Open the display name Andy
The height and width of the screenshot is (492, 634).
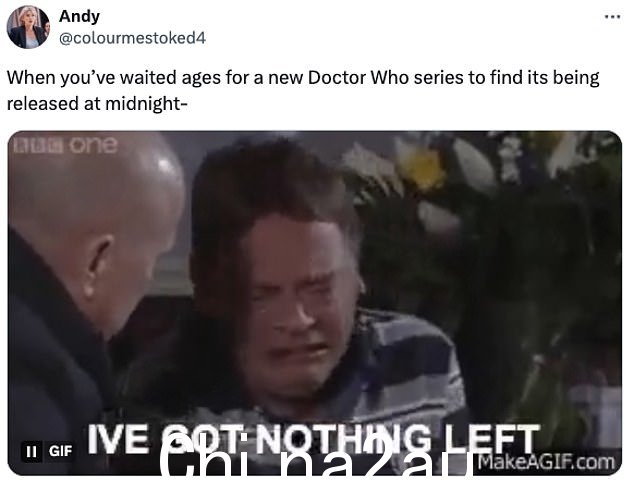click(79, 16)
